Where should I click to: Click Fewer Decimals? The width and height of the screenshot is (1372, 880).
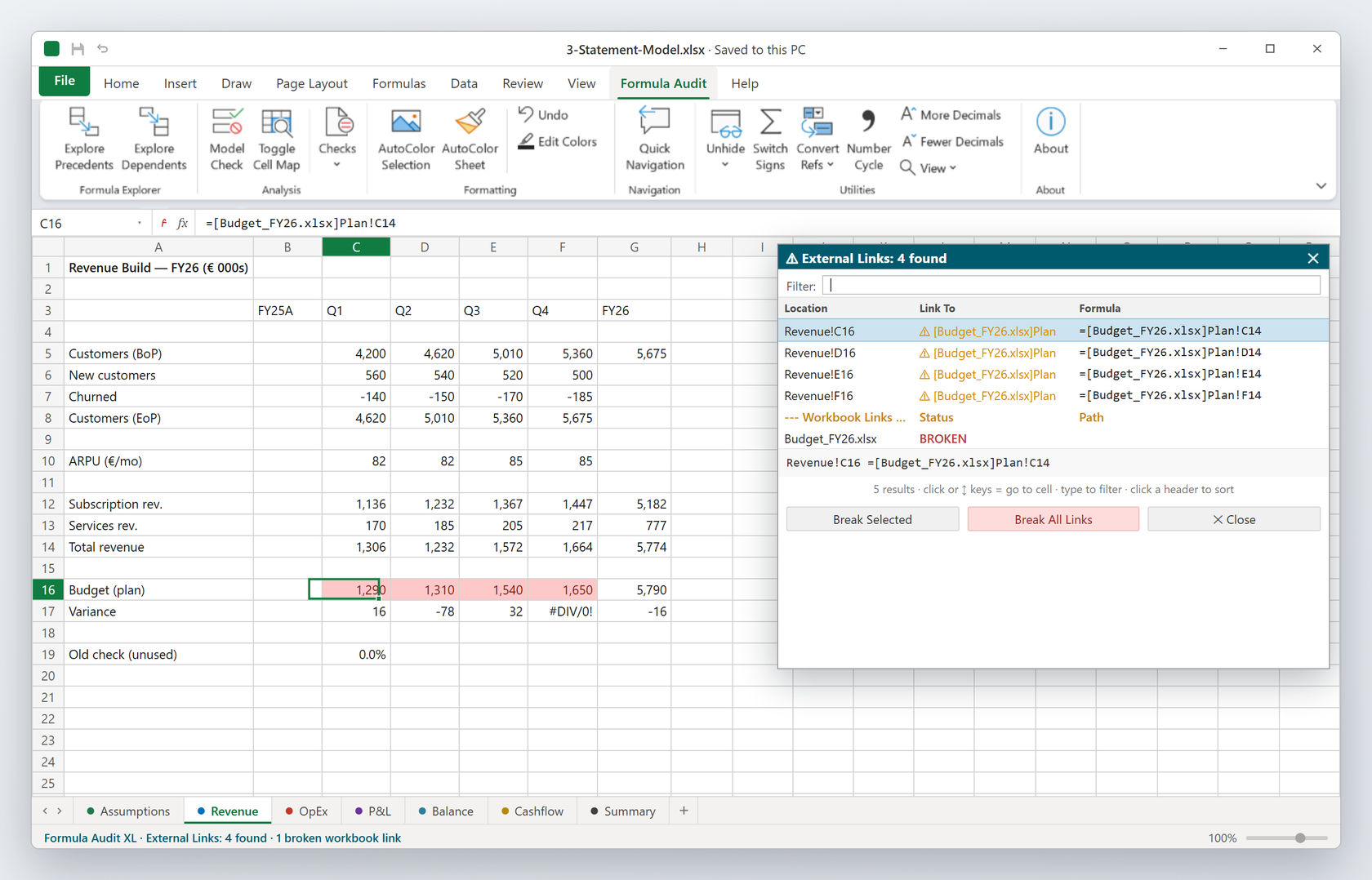(x=951, y=141)
